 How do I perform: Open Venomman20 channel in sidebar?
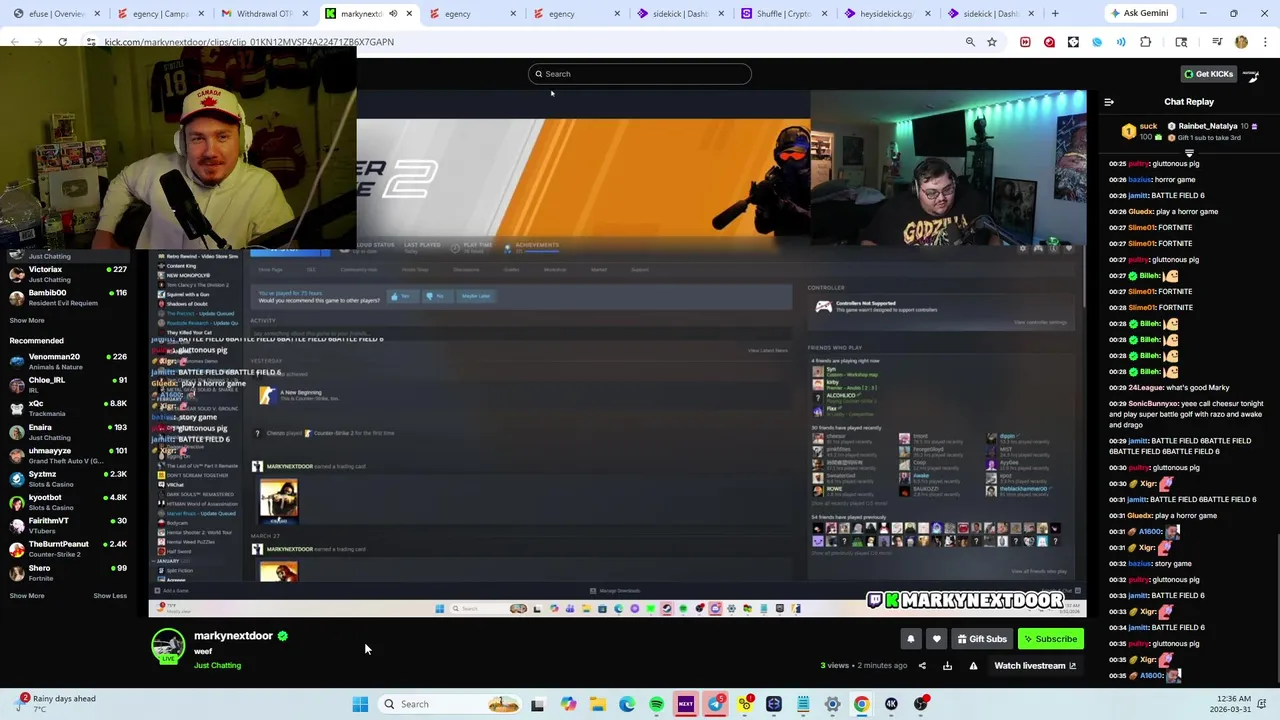tap(68, 362)
